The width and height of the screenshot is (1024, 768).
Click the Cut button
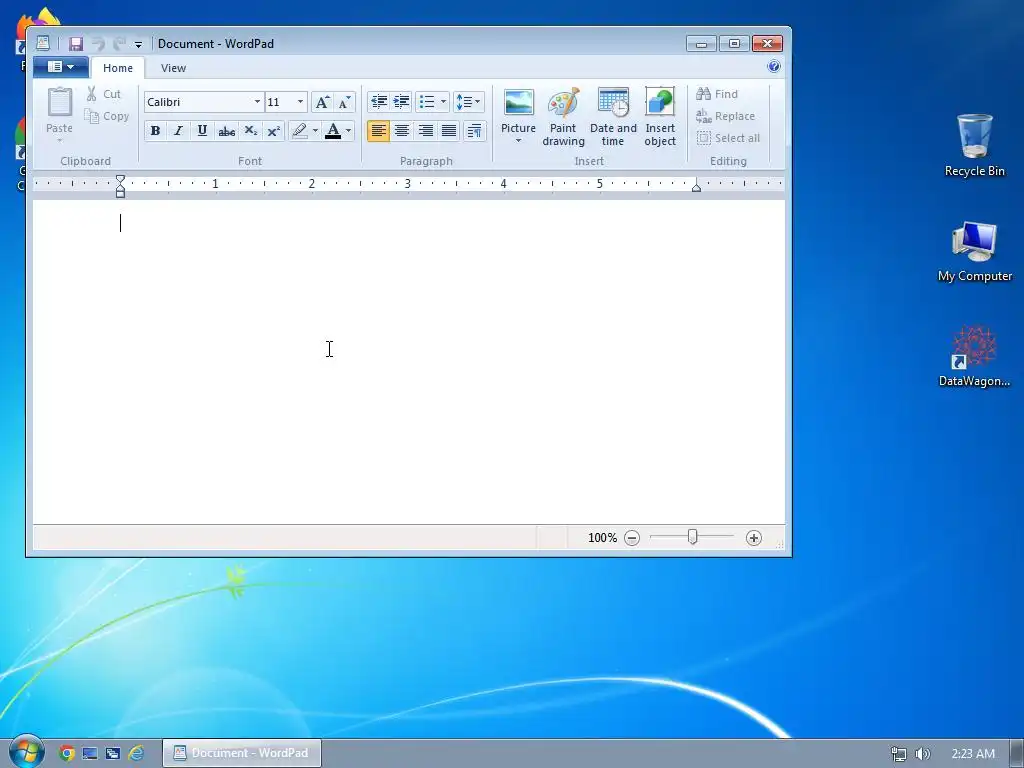[x=104, y=94]
